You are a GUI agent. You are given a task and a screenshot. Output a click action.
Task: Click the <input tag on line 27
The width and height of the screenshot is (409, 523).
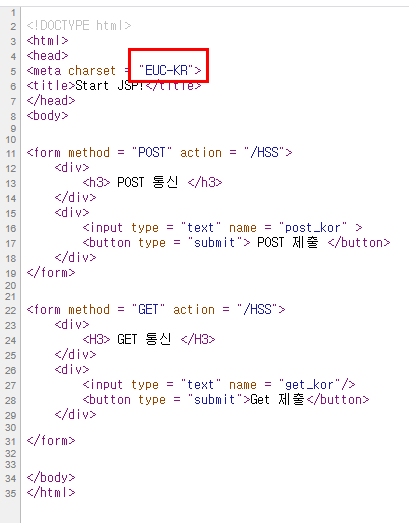103,385
